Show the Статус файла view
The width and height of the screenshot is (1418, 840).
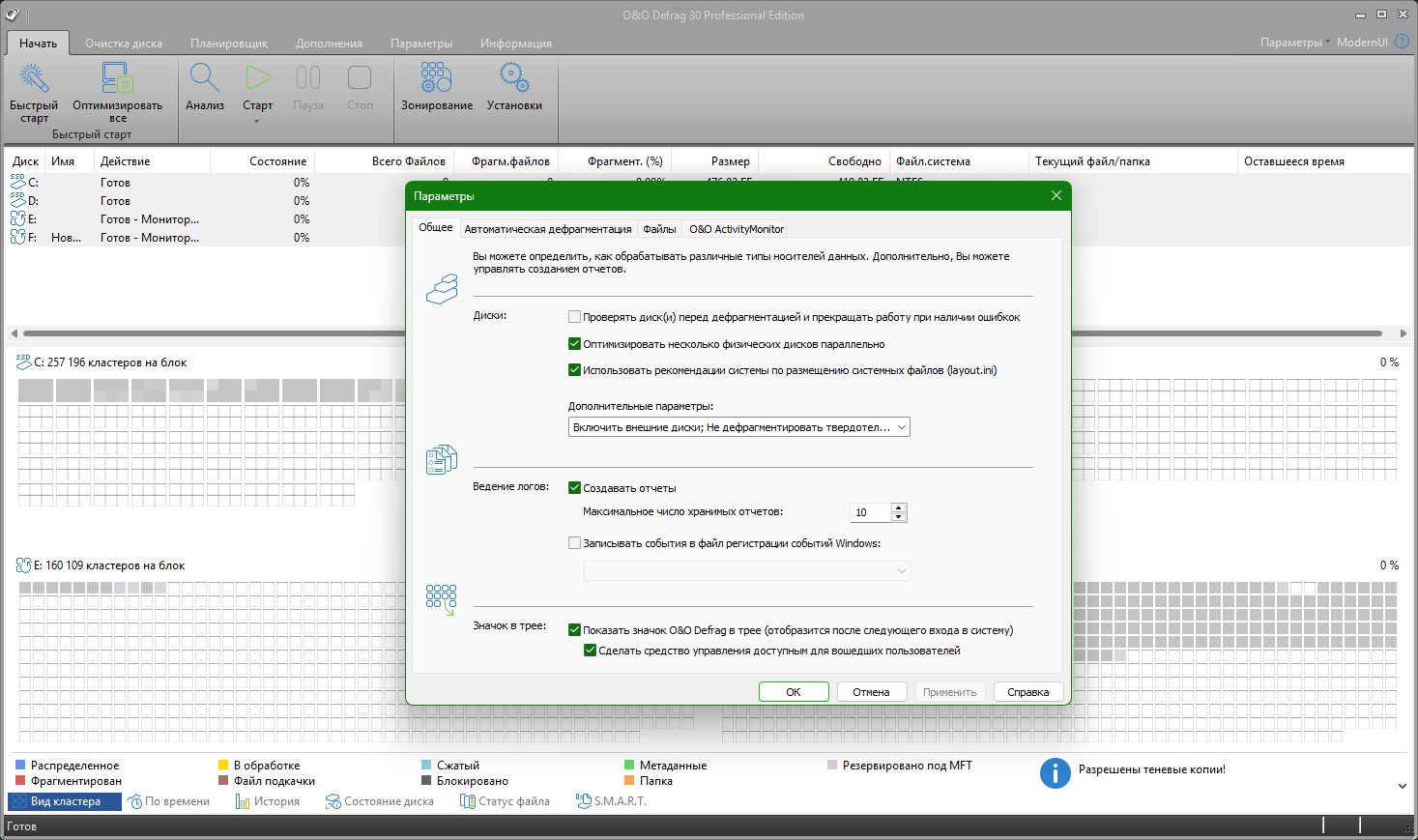coord(505,801)
